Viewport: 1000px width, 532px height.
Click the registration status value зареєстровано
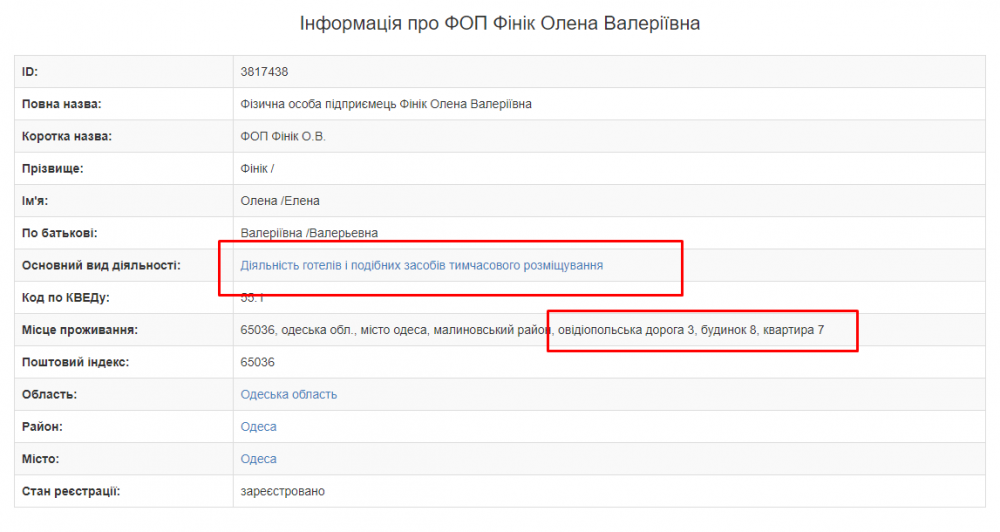(282, 491)
